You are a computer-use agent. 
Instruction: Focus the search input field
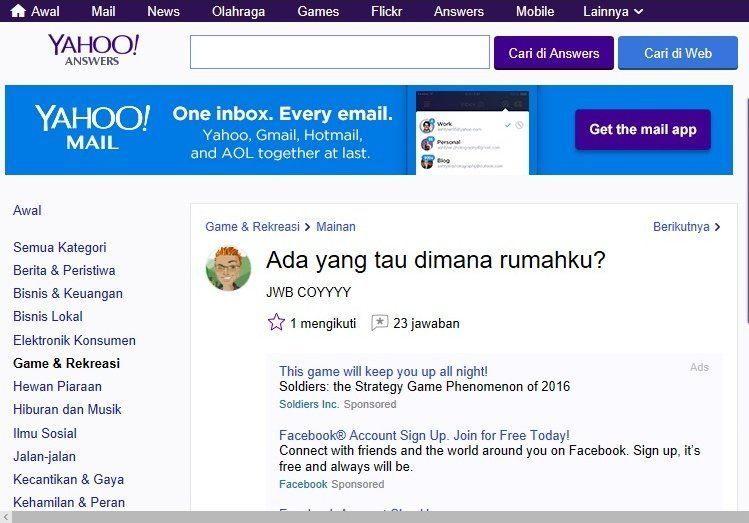[x=340, y=52]
